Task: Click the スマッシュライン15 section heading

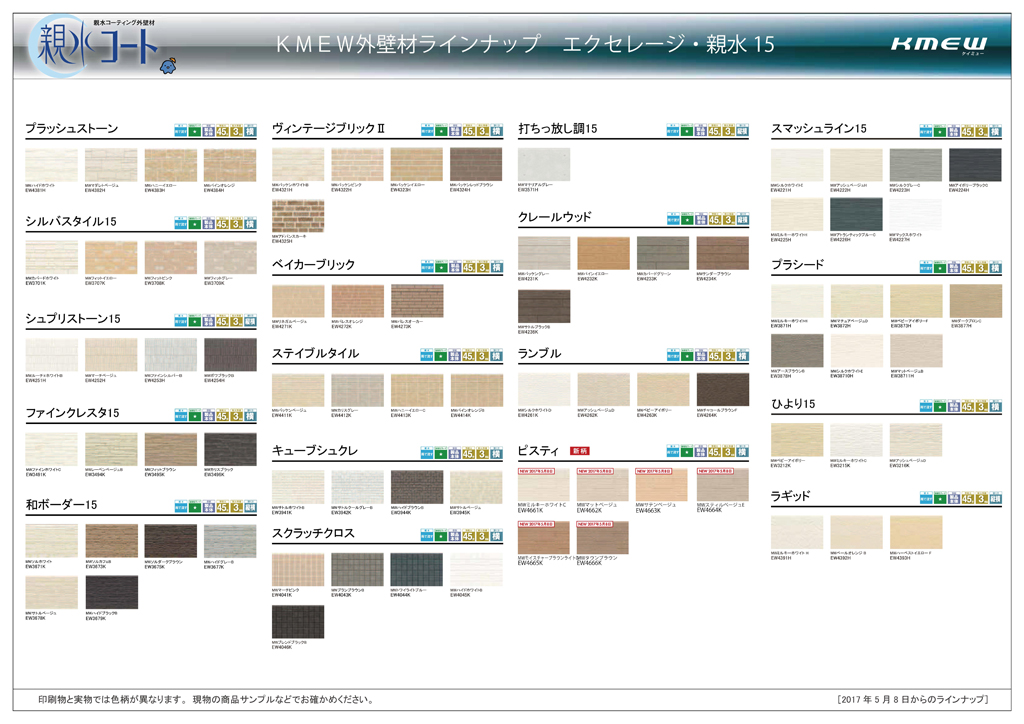Action: [819, 129]
